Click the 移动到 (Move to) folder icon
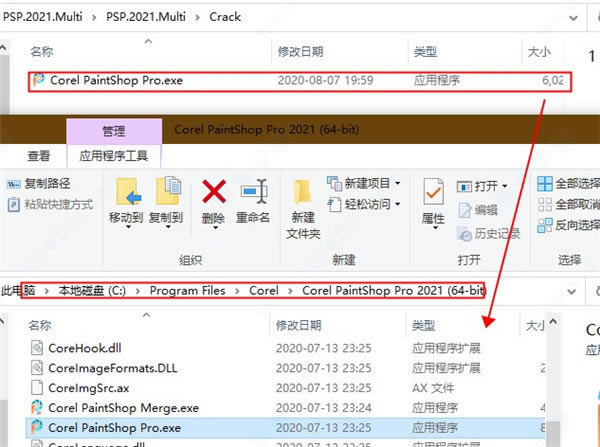The height and width of the screenshot is (447, 600). 128,192
